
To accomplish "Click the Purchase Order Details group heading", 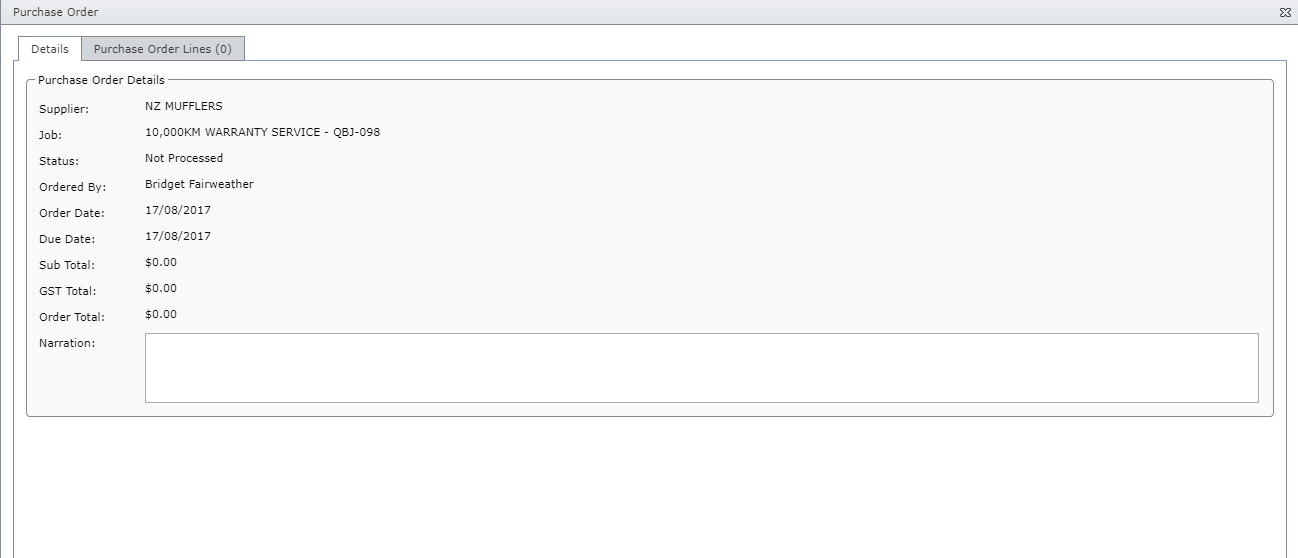I will pyautogui.click(x=101, y=80).
